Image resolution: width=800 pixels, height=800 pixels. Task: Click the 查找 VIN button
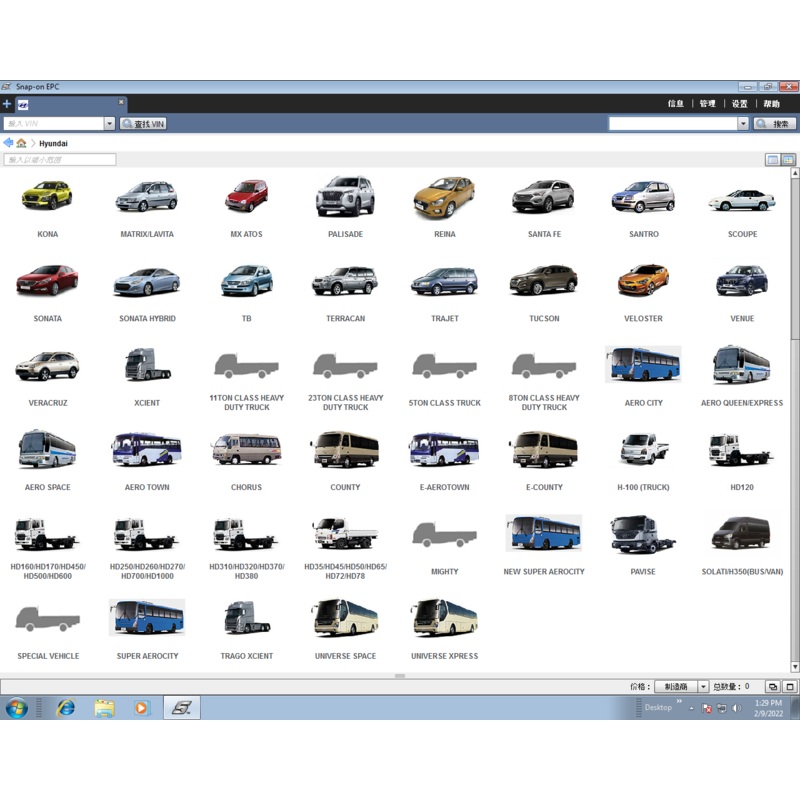click(x=143, y=123)
